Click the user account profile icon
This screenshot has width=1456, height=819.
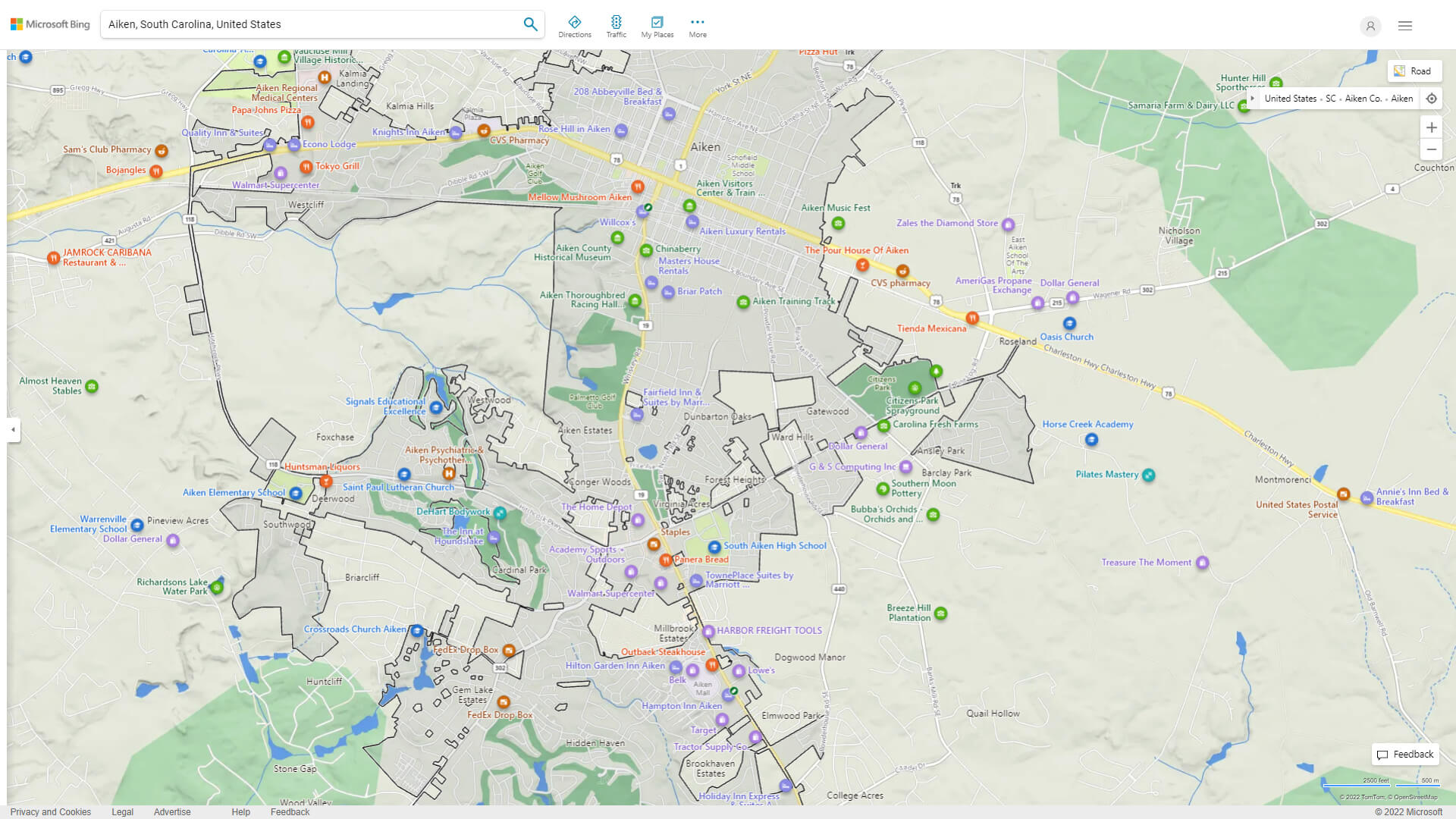[1370, 26]
